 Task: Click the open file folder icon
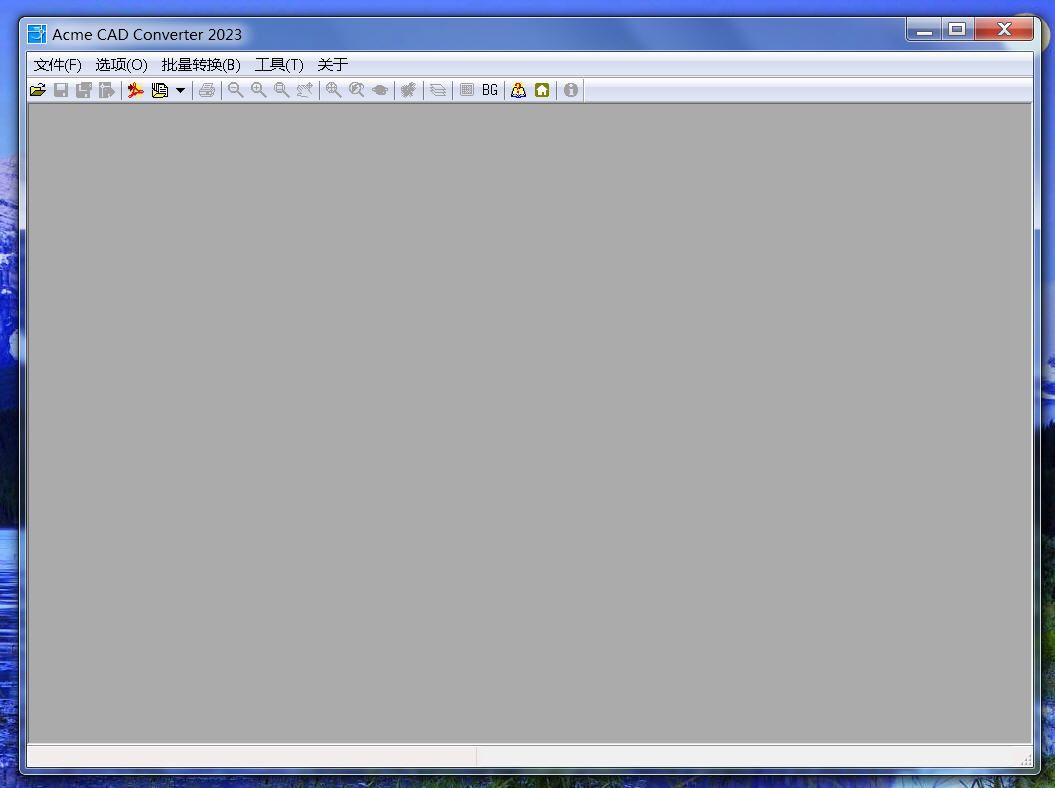[x=38, y=90]
